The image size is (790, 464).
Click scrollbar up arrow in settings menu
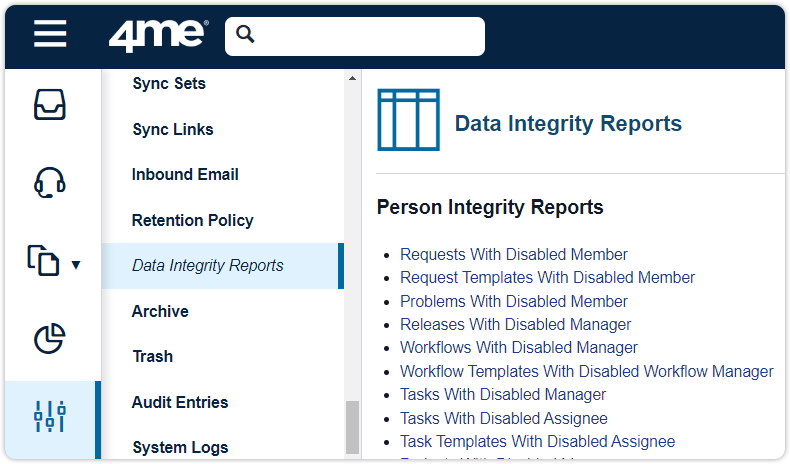tap(352, 78)
